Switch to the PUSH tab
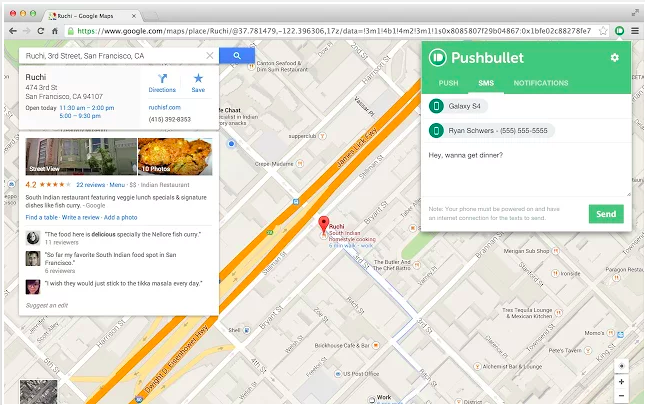Viewport: 645px width, 405px height. click(x=448, y=83)
